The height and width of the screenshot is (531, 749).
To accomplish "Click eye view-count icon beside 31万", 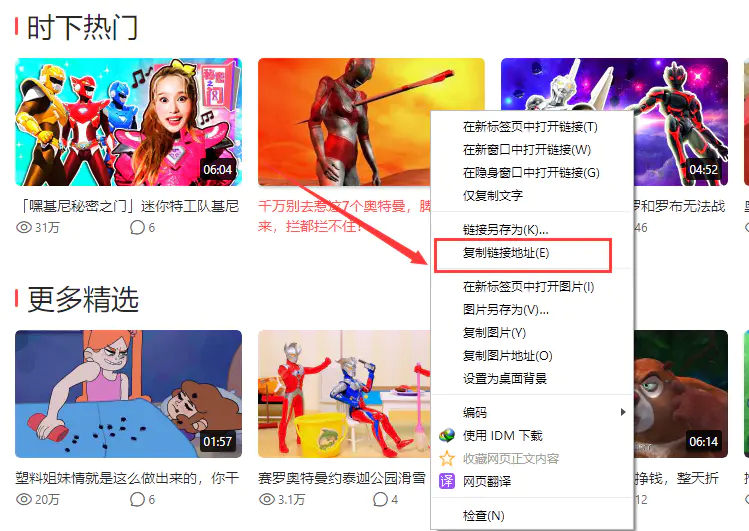I will pos(24,227).
